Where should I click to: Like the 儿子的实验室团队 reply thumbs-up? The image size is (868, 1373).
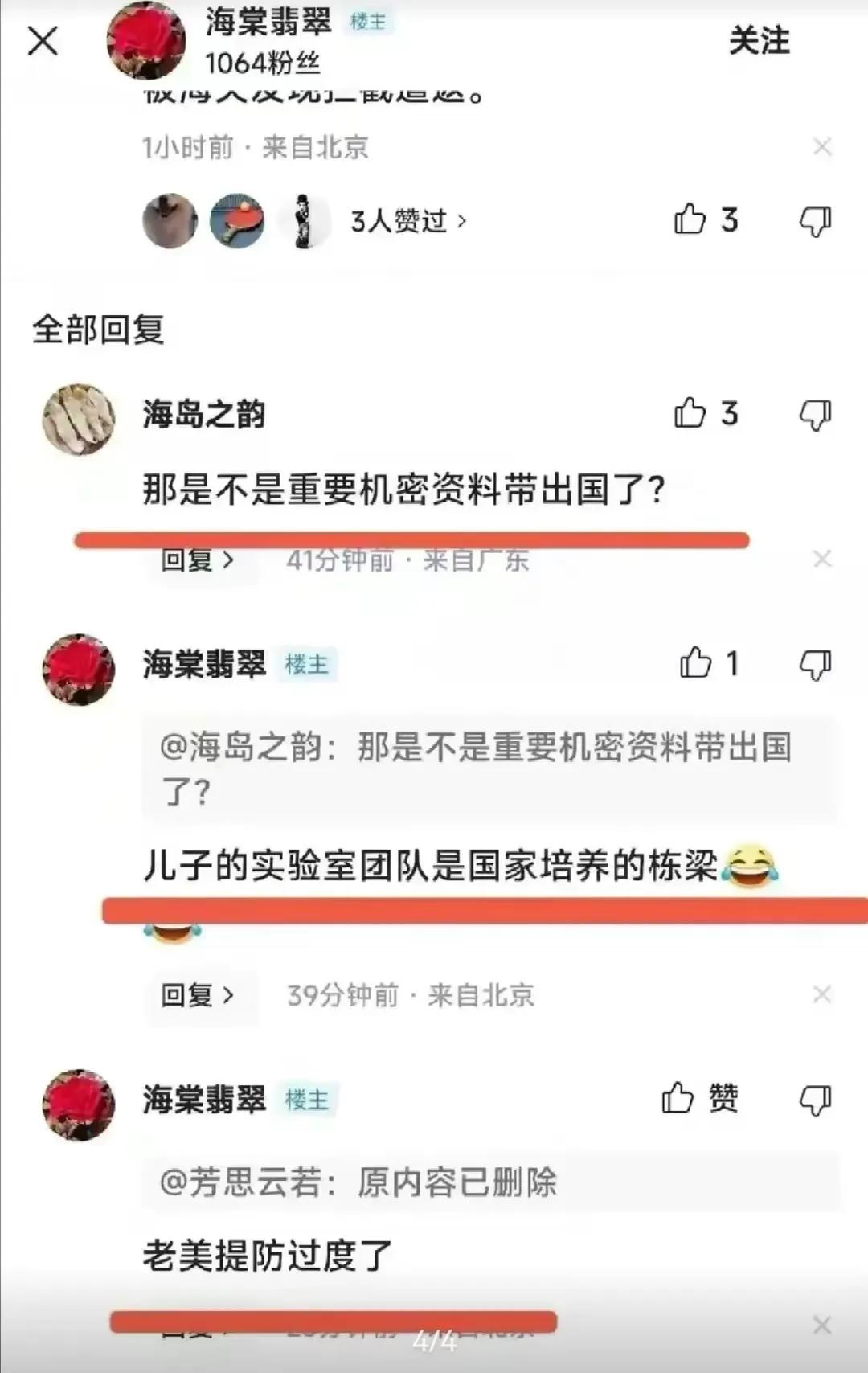point(709,663)
